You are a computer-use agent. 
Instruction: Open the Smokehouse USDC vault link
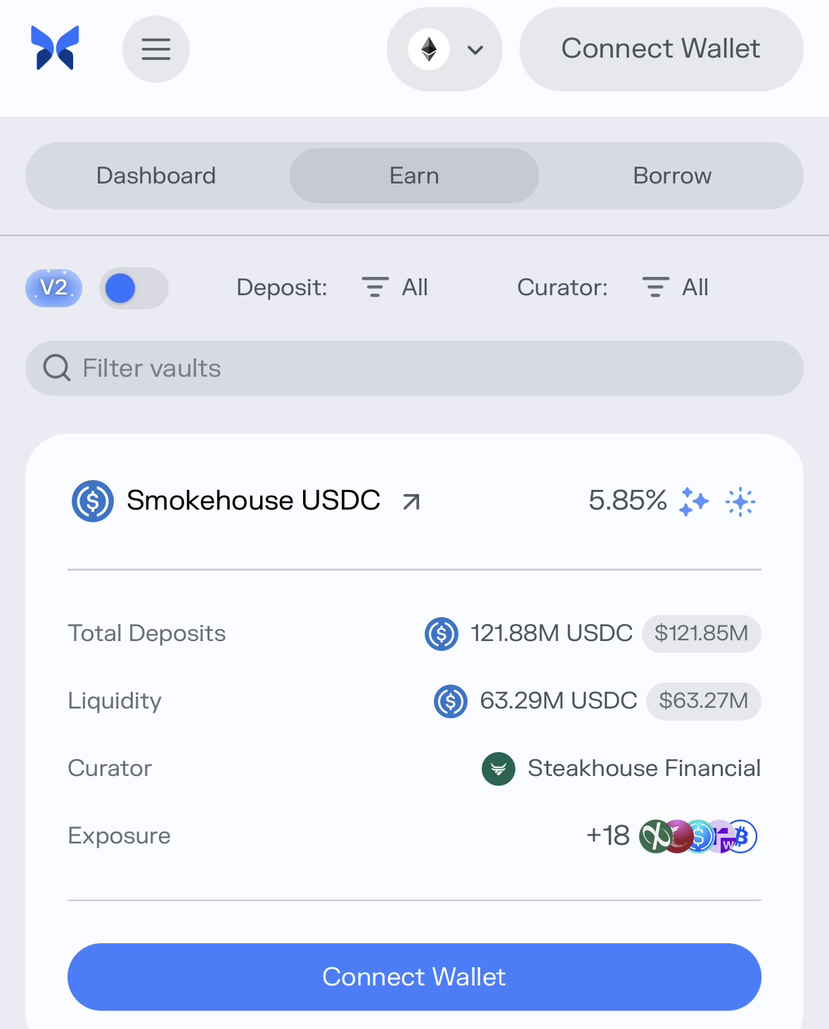coord(253,501)
